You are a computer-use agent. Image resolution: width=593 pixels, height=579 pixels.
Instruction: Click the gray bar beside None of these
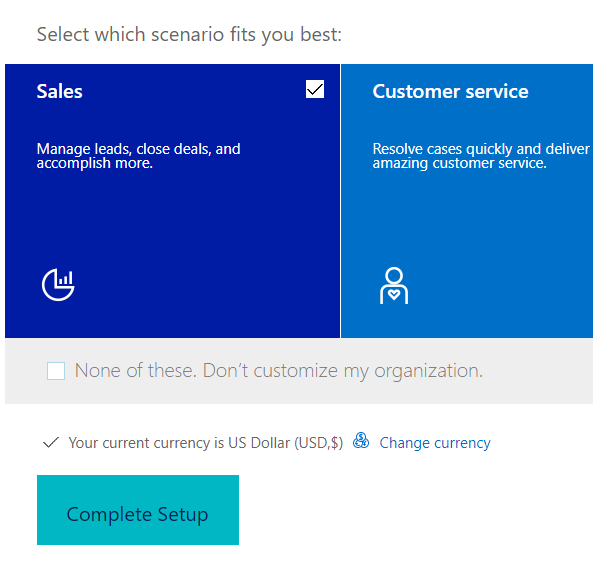(537, 371)
